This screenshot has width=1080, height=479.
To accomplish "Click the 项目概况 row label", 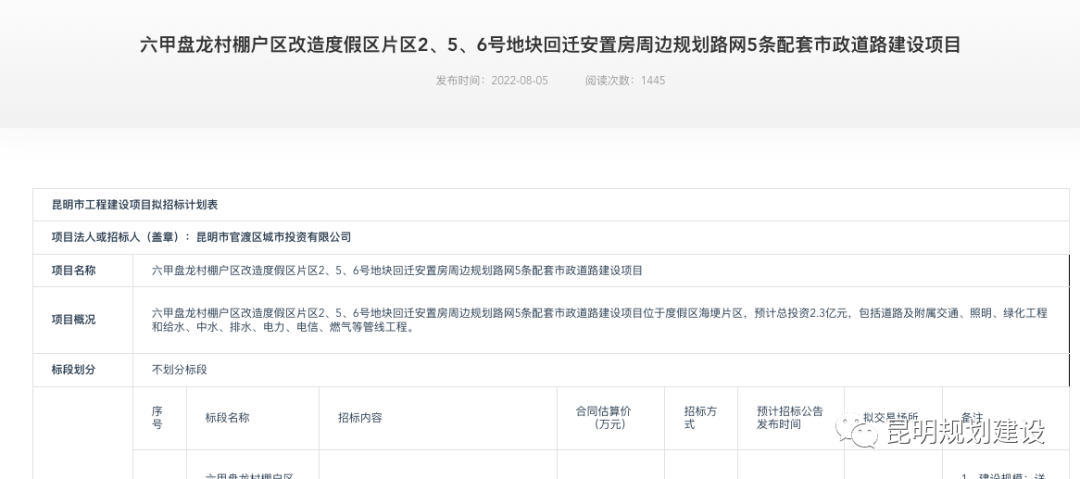I will [74, 320].
